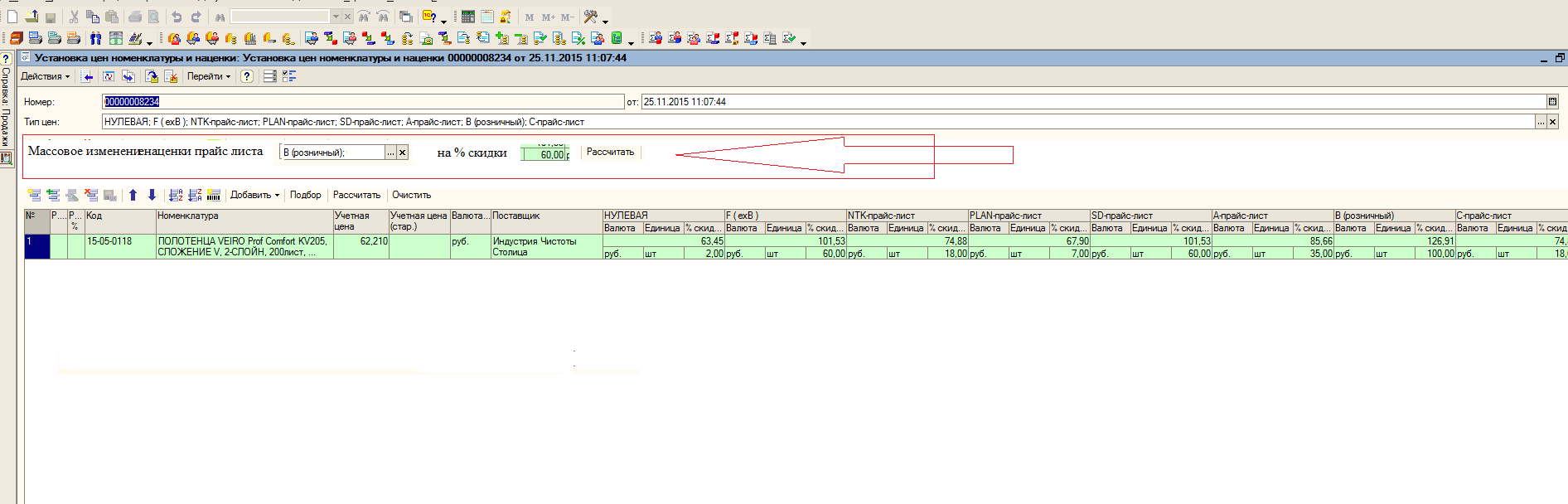The height and width of the screenshot is (504, 1568).
Task: Open selection list for В (розничный) field
Action: click(x=390, y=153)
